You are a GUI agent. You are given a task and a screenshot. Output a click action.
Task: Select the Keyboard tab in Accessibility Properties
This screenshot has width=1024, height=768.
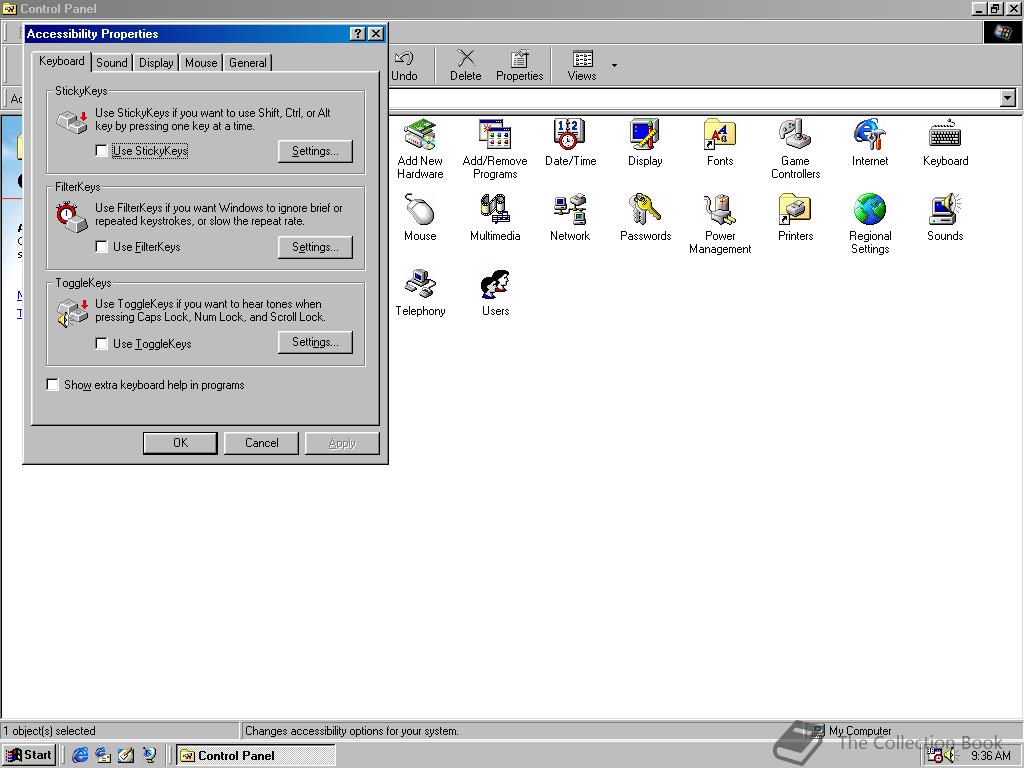click(x=61, y=61)
